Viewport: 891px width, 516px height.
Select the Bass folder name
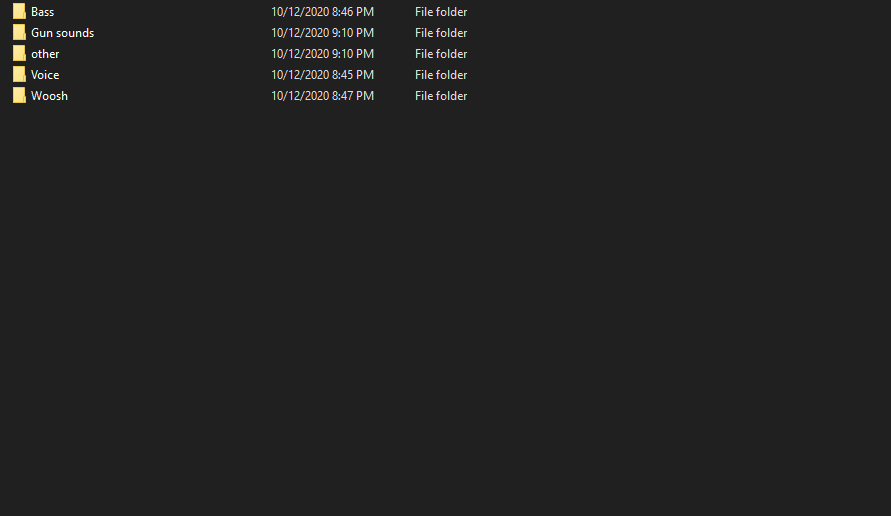click(x=43, y=12)
